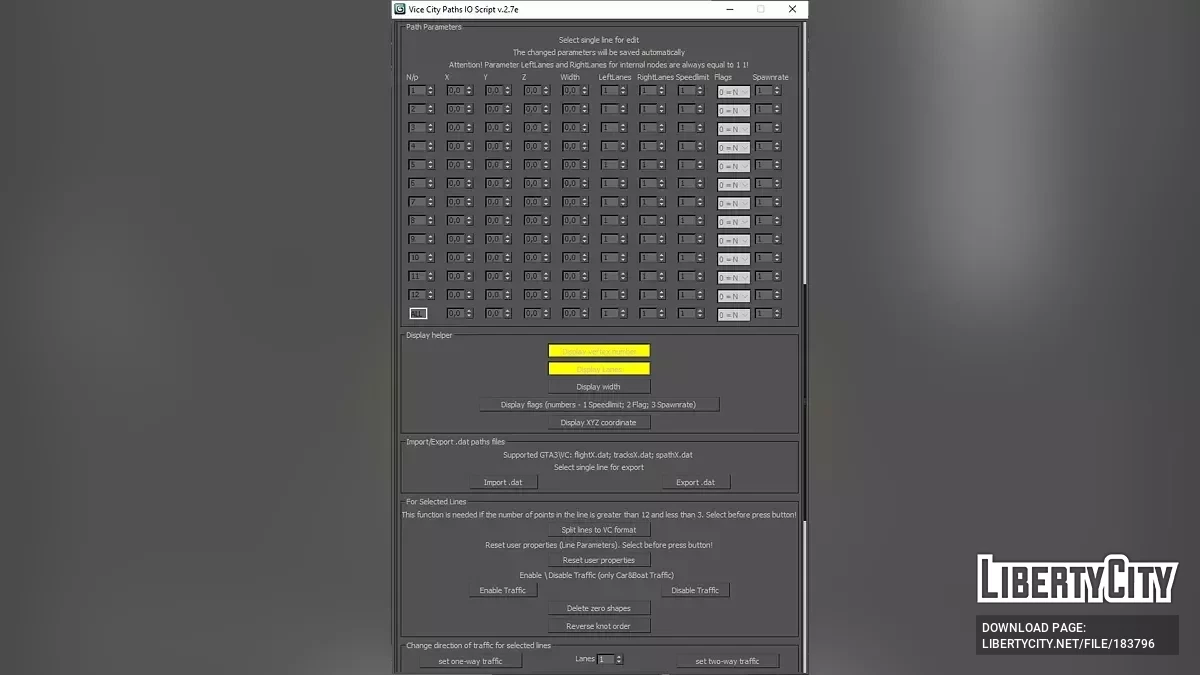Click set one-way traffic
The image size is (1200, 675).
coord(470,660)
